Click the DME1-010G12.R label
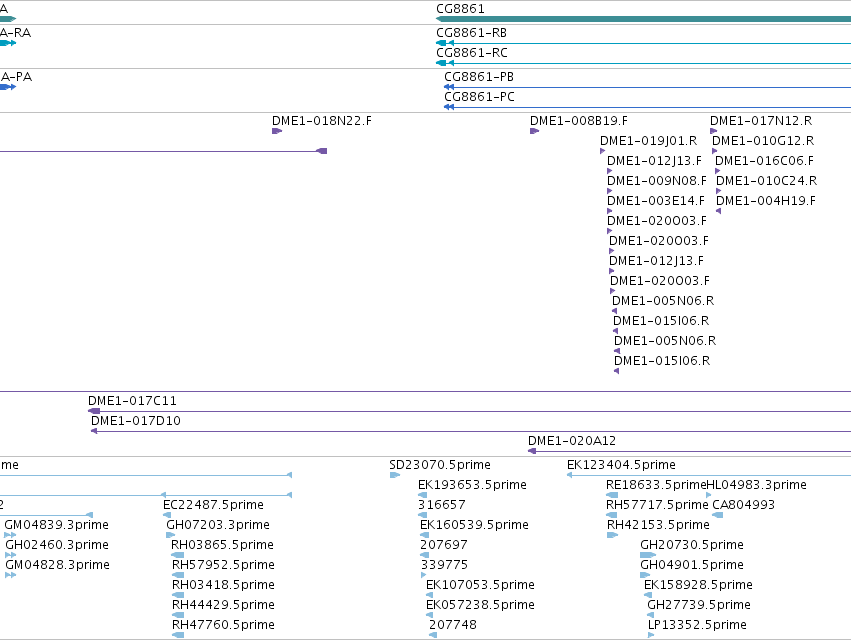 click(763, 141)
